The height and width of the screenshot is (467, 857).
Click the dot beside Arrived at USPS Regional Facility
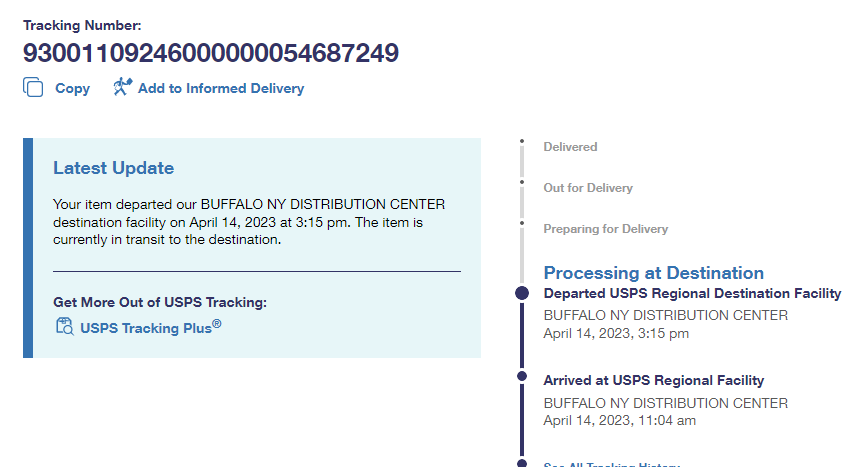(x=521, y=376)
